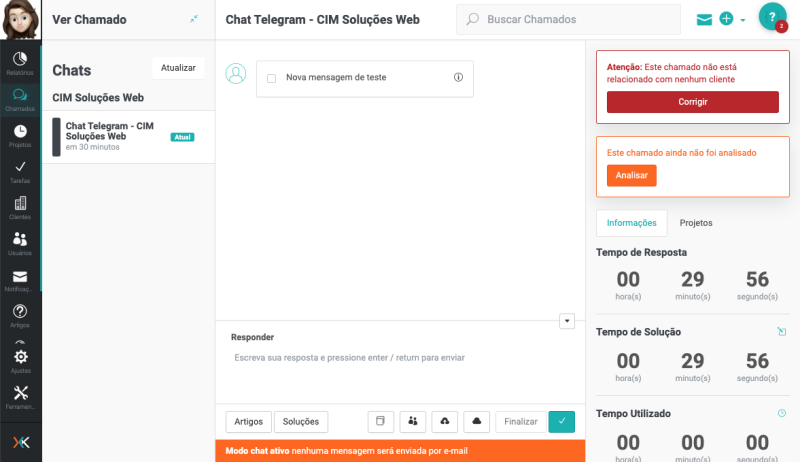Click the transfer users icon below reply

click(413, 422)
